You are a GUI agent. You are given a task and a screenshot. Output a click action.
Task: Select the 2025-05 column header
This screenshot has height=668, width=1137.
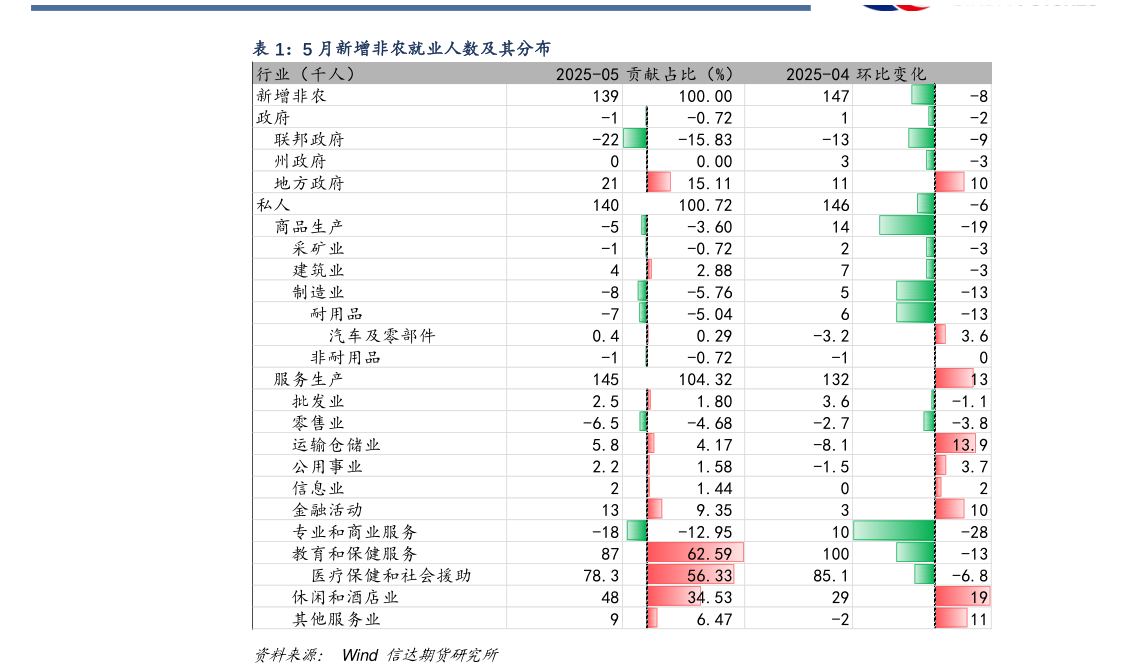(x=588, y=74)
